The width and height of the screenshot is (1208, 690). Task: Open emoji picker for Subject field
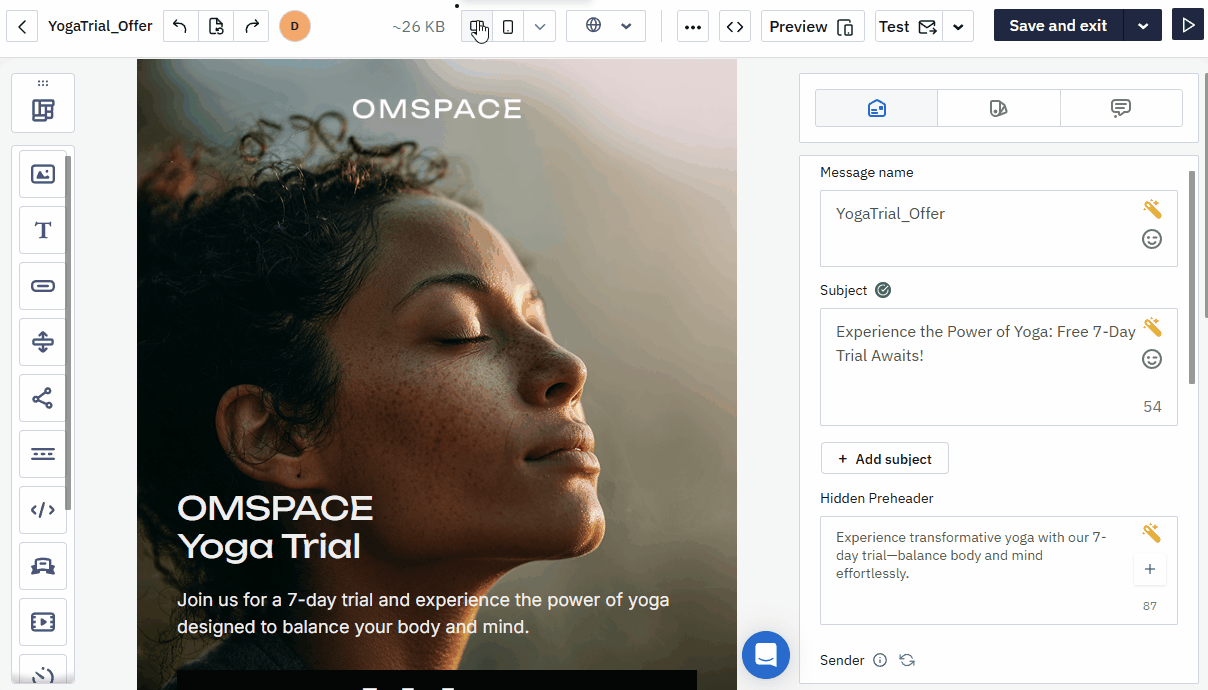tap(1152, 358)
